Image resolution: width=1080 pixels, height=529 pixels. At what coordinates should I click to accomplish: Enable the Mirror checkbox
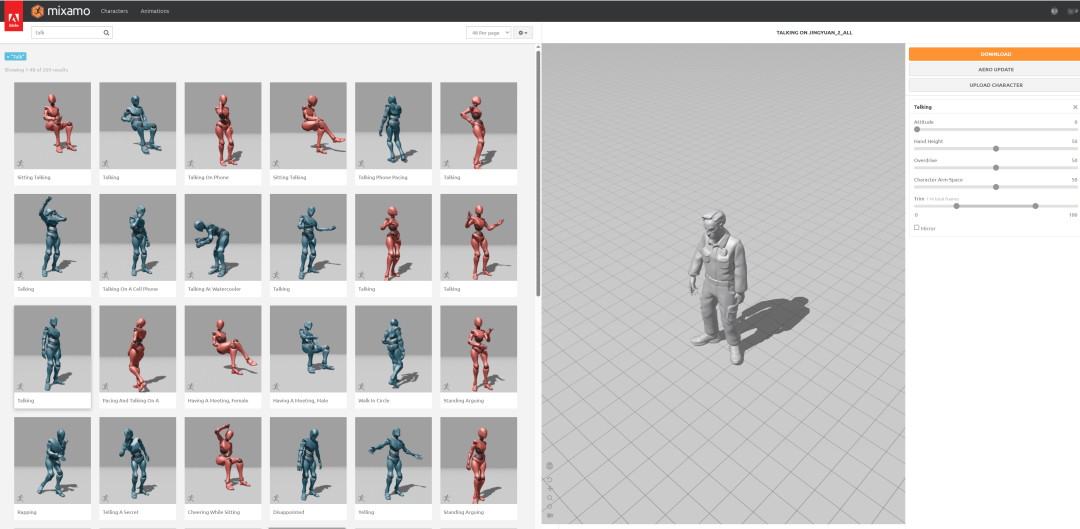tap(916, 228)
